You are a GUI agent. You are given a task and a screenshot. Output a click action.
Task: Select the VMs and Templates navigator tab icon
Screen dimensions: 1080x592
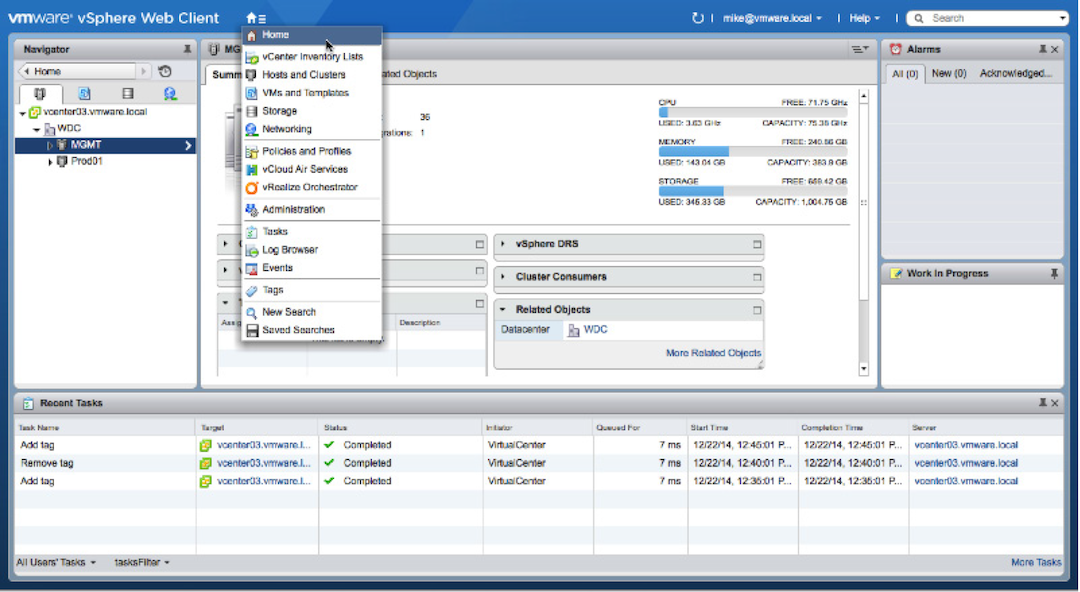(x=84, y=94)
